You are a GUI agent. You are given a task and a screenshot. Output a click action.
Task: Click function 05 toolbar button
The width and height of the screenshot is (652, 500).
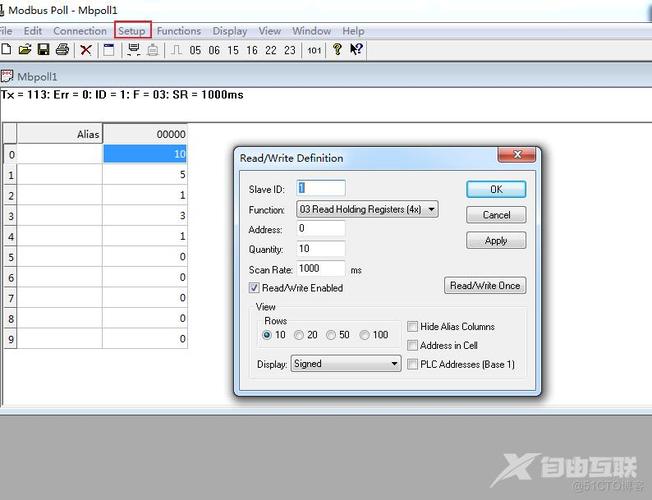pos(195,50)
